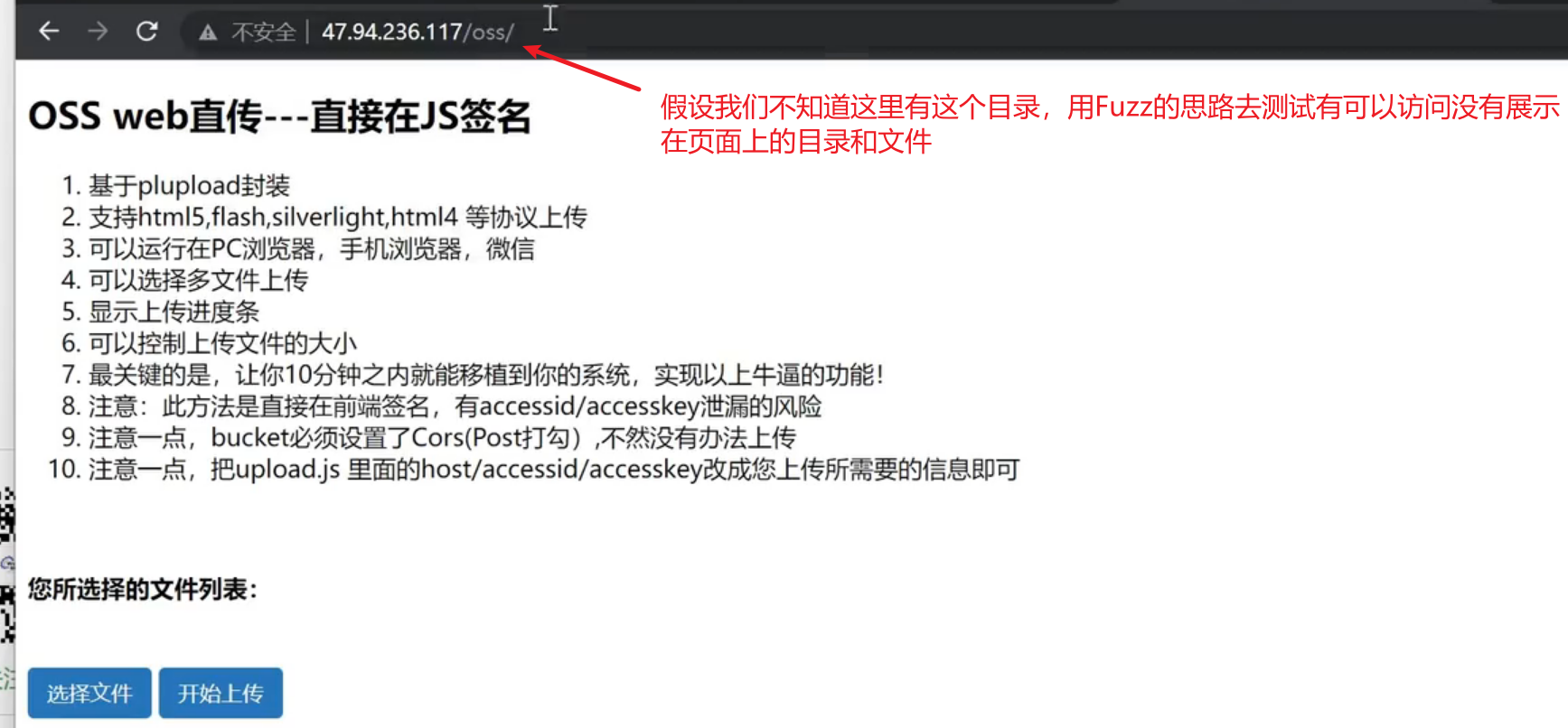1568x728 pixels.
Task: Click list item 基于plupload封装
Action: (x=188, y=186)
